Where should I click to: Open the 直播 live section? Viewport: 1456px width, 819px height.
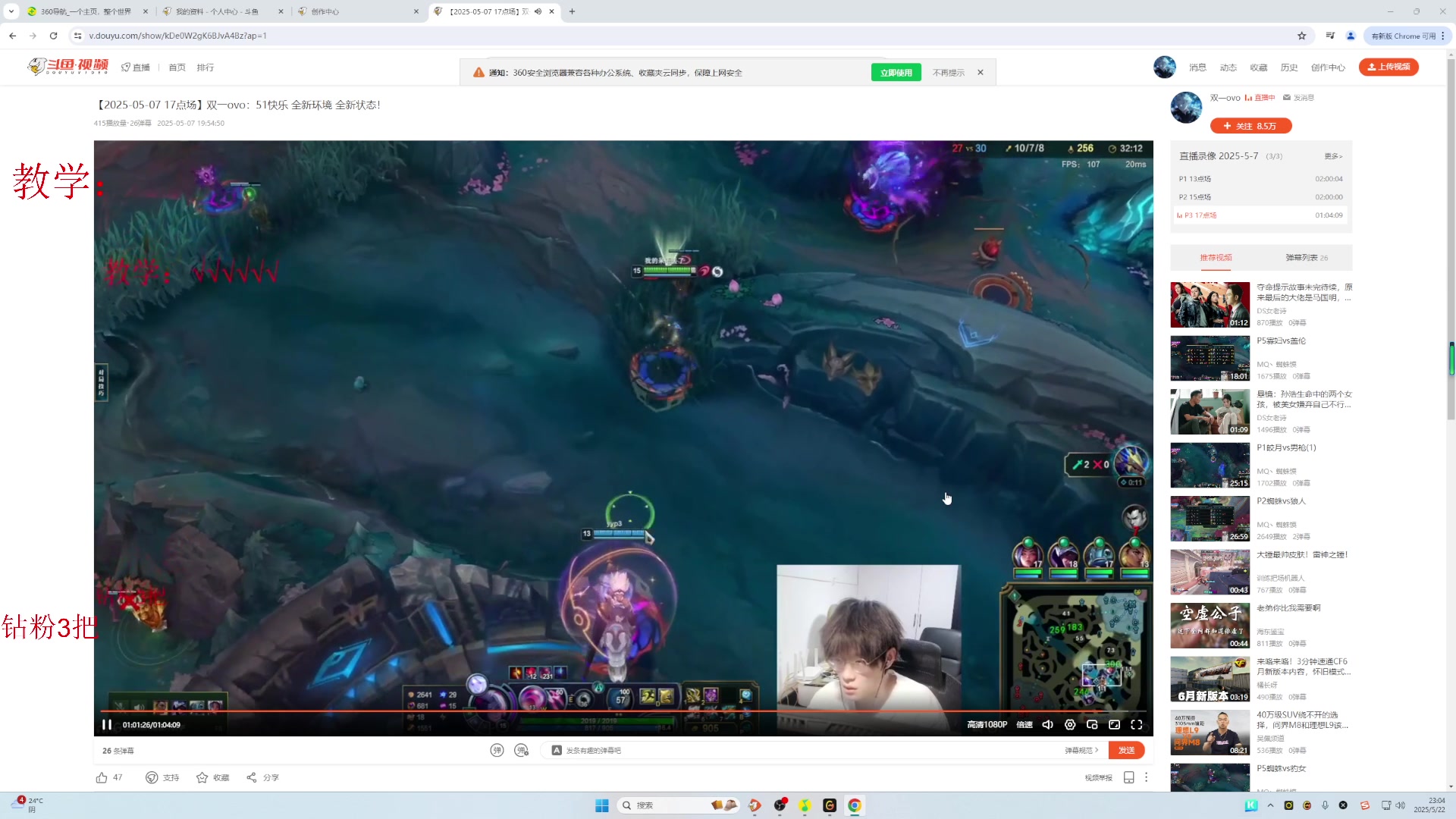pyautogui.click(x=136, y=67)
